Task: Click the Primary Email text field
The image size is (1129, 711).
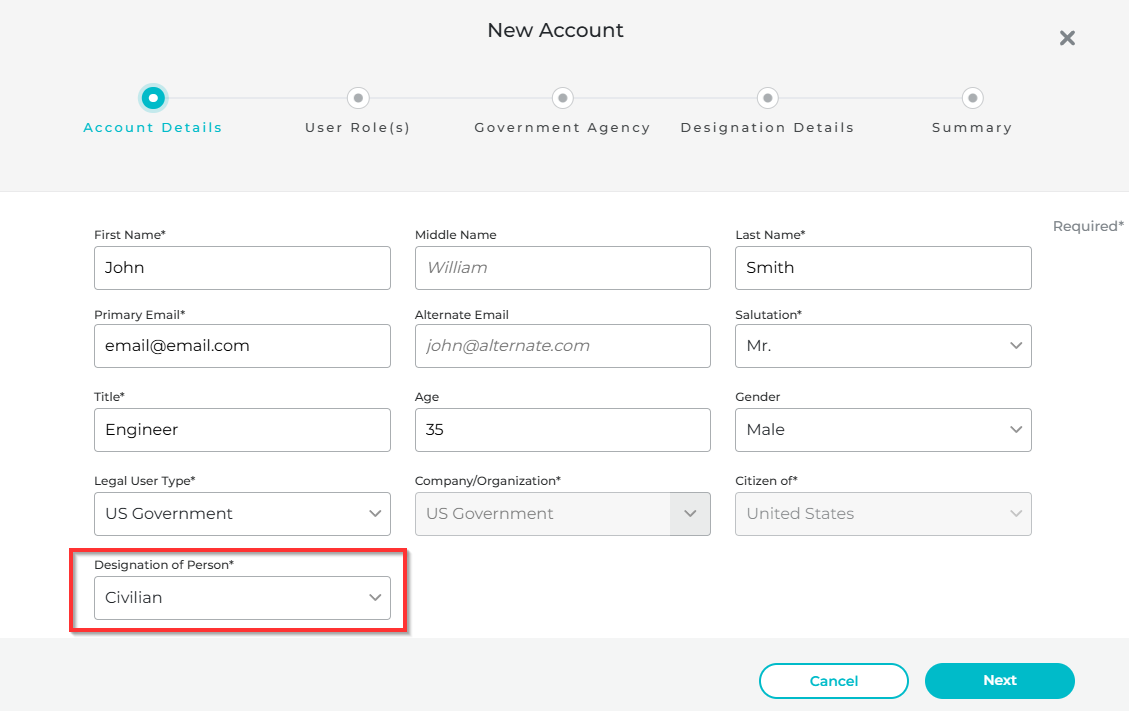Action: pyautogui.click(x=242, y=346)
